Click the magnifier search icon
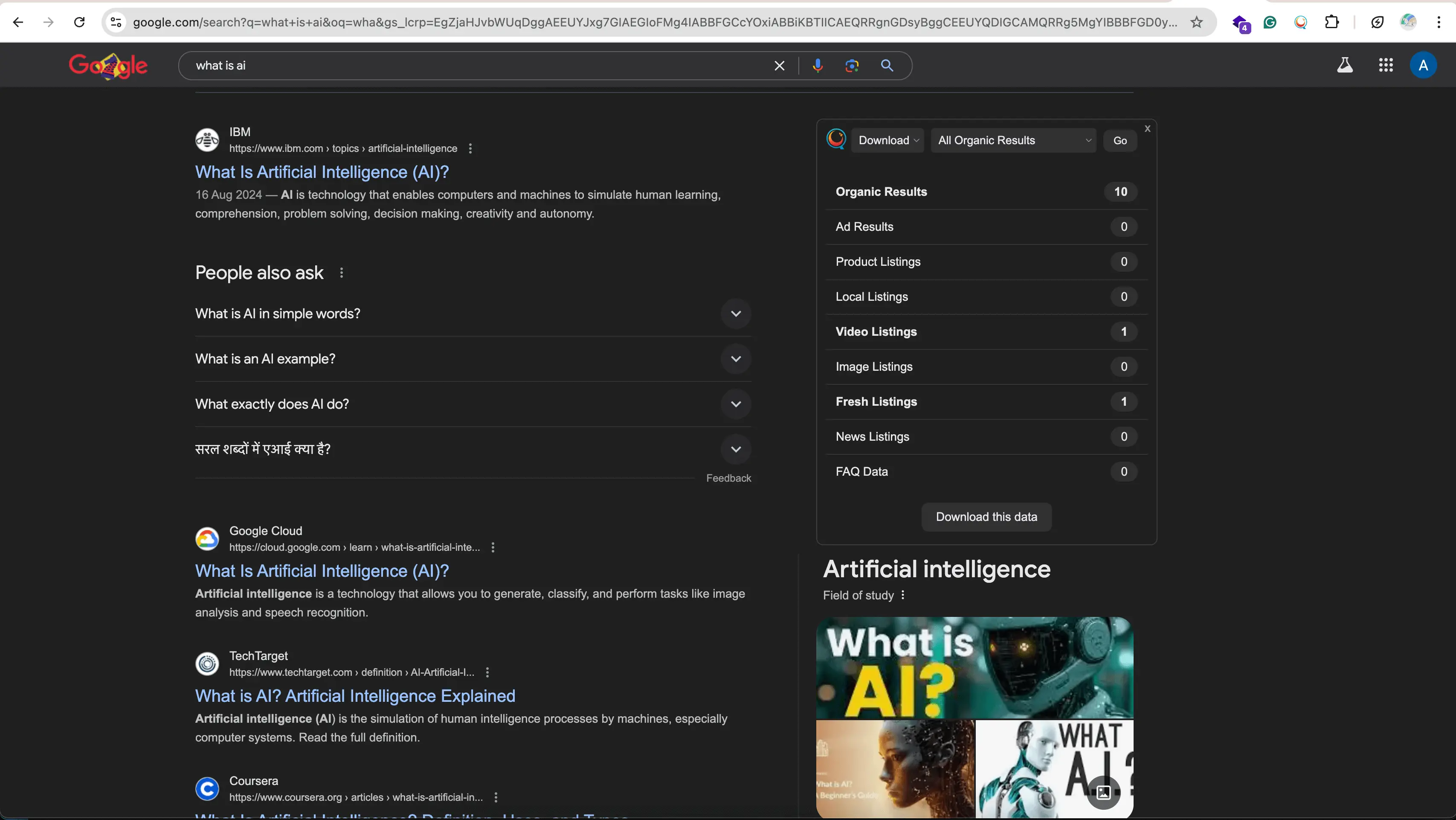This screenshot has height=820, width=1456. click(887, 66)
